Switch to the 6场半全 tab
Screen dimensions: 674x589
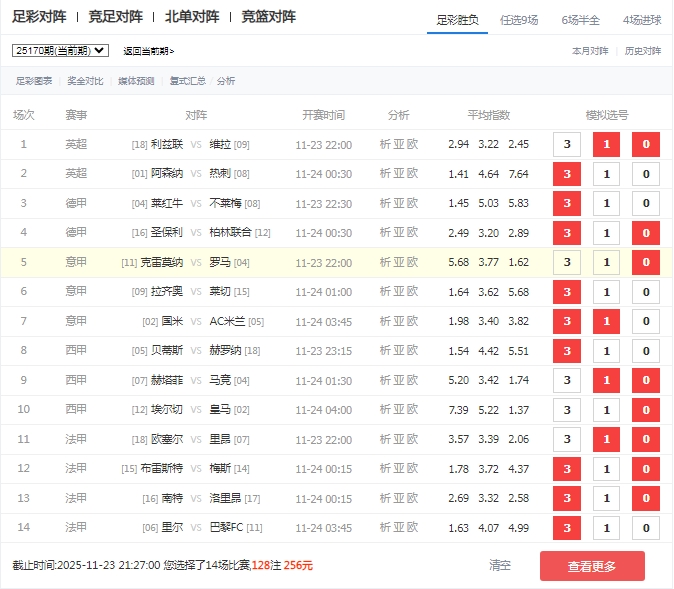(581, 19)
